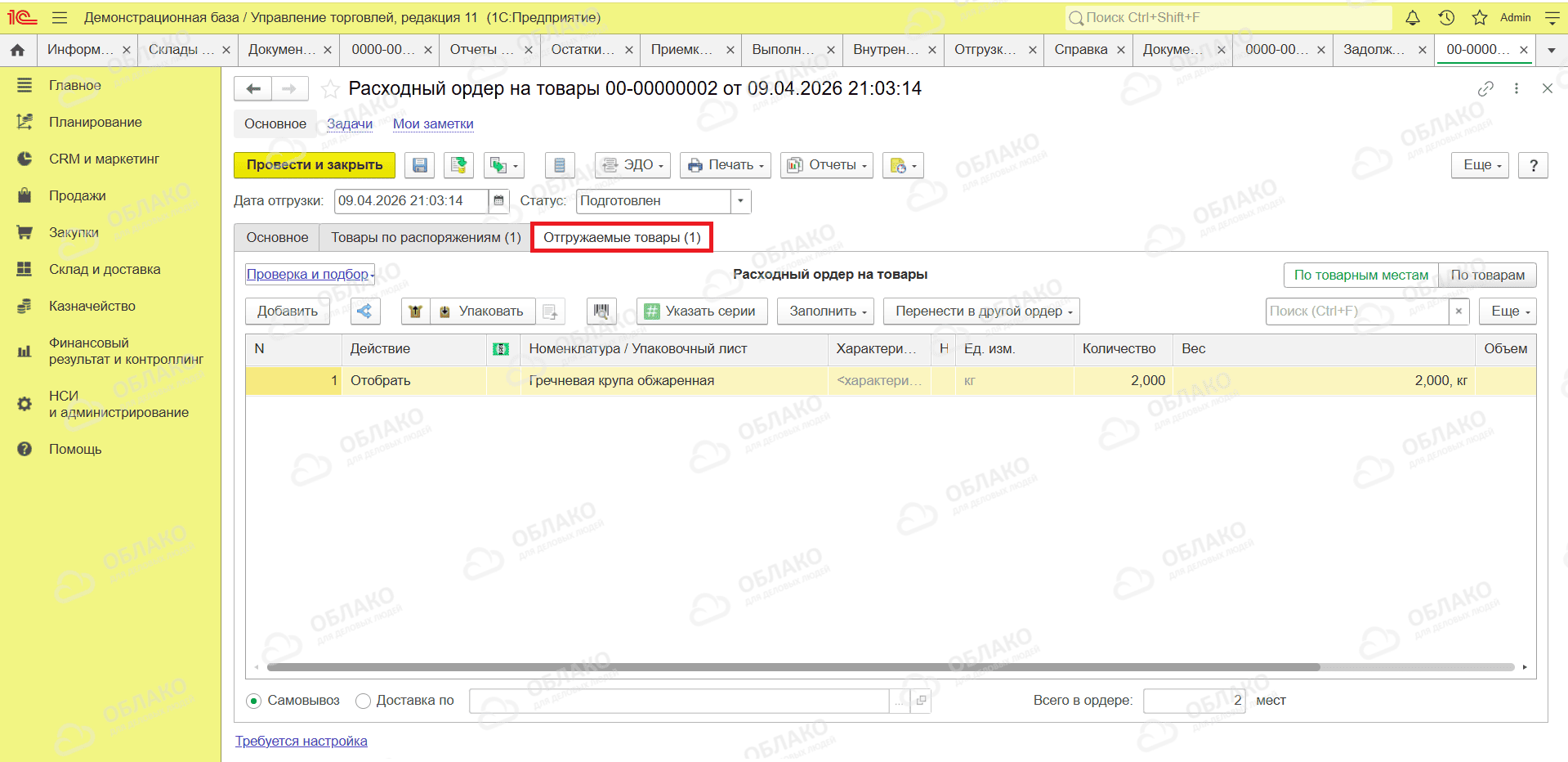This screenshot has height=762, width=1568.
Task: Open the history clock icon
Action: coord(1446,17)
